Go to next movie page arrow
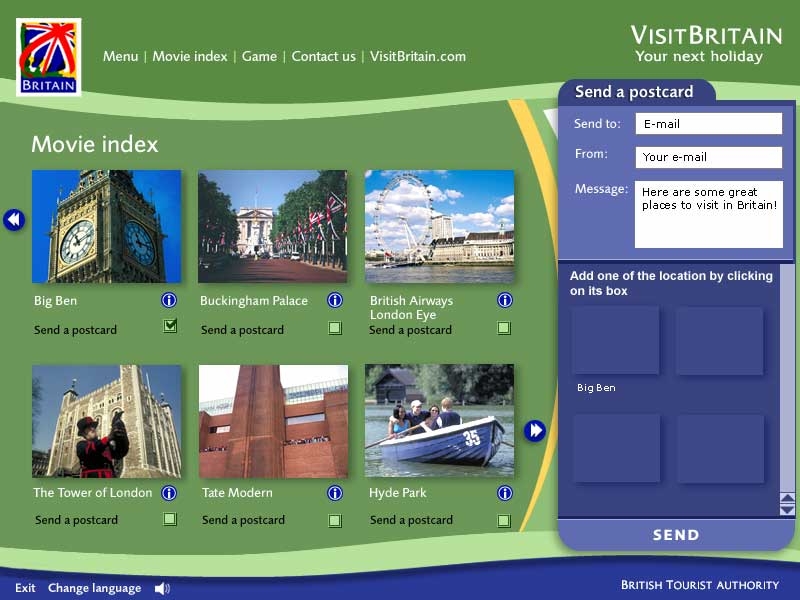The height and width of the screenshot is (600, 800). tap(535, 431)
